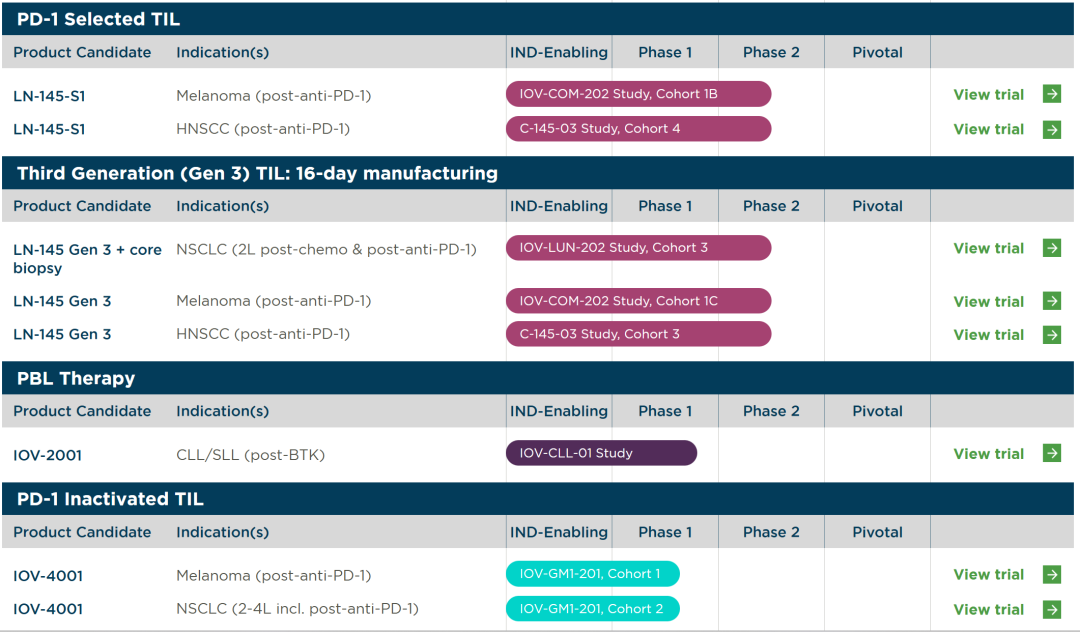Open View trial link for HNSCC LN-145 Gen 3
This screenshot has height=632, width=1080.
coord(988,335)
